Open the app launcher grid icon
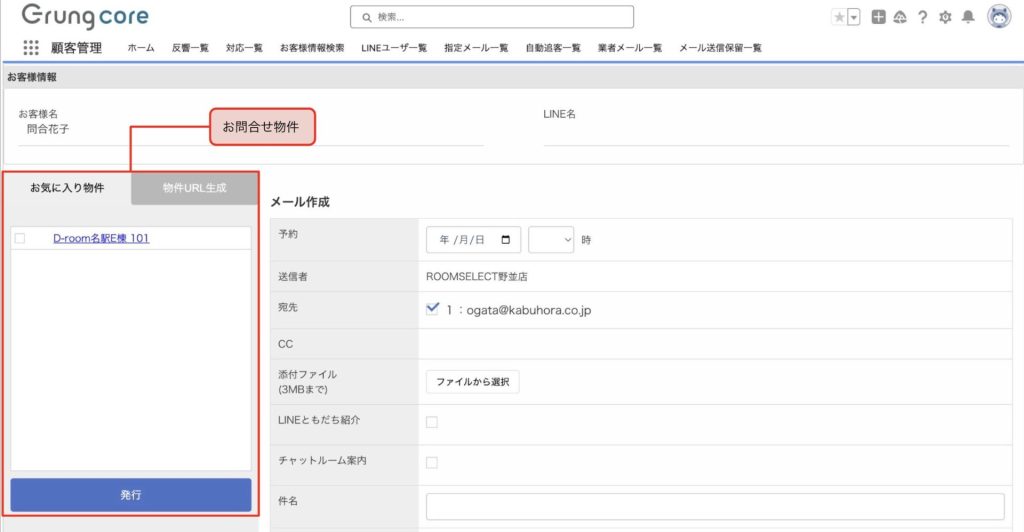Viewport: 1024px width, 532px height. pyautogui.click(x=31, y=47)
